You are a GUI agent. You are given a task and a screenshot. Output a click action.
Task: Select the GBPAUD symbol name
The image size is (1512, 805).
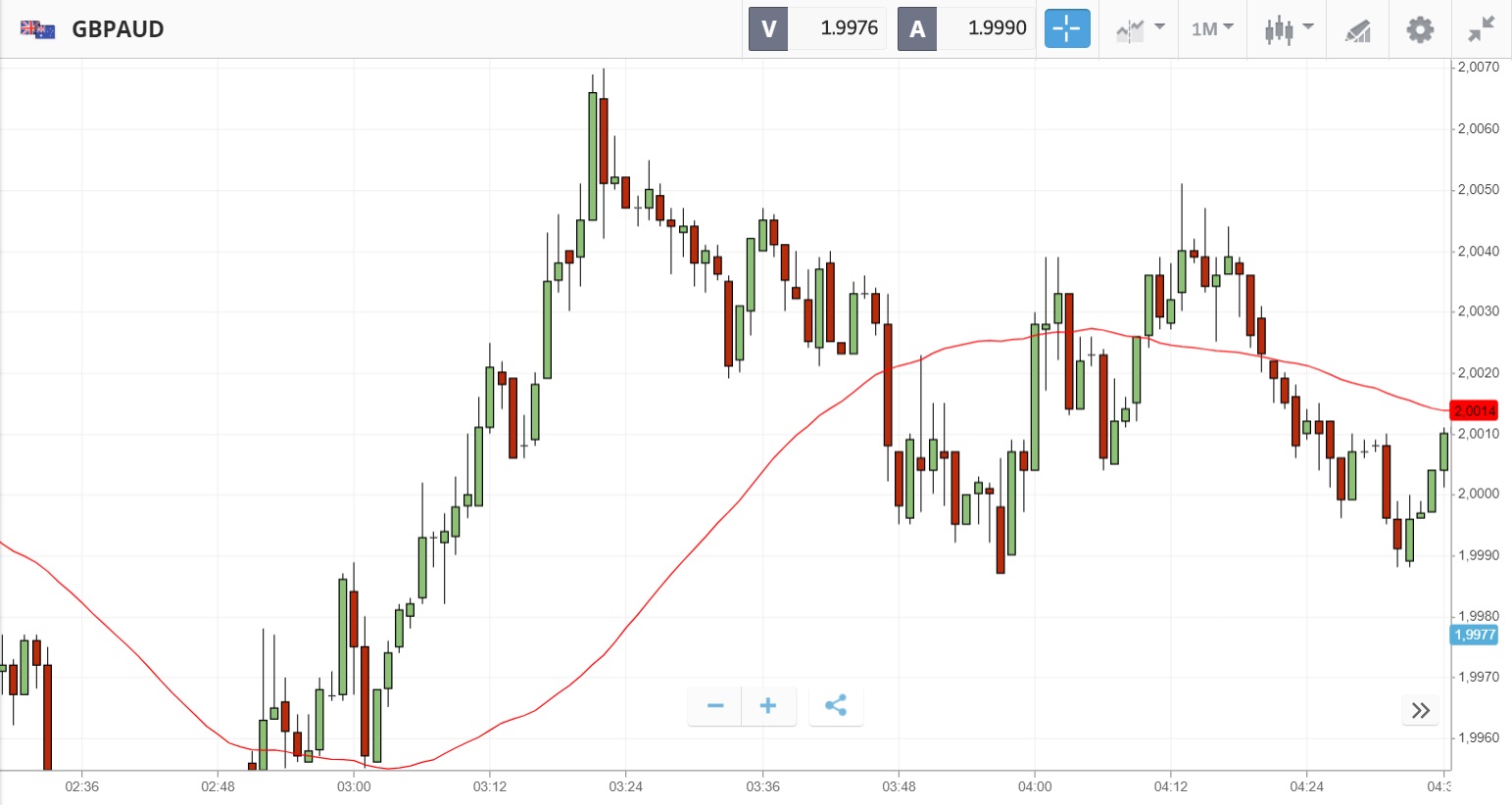tap(118, 29)
